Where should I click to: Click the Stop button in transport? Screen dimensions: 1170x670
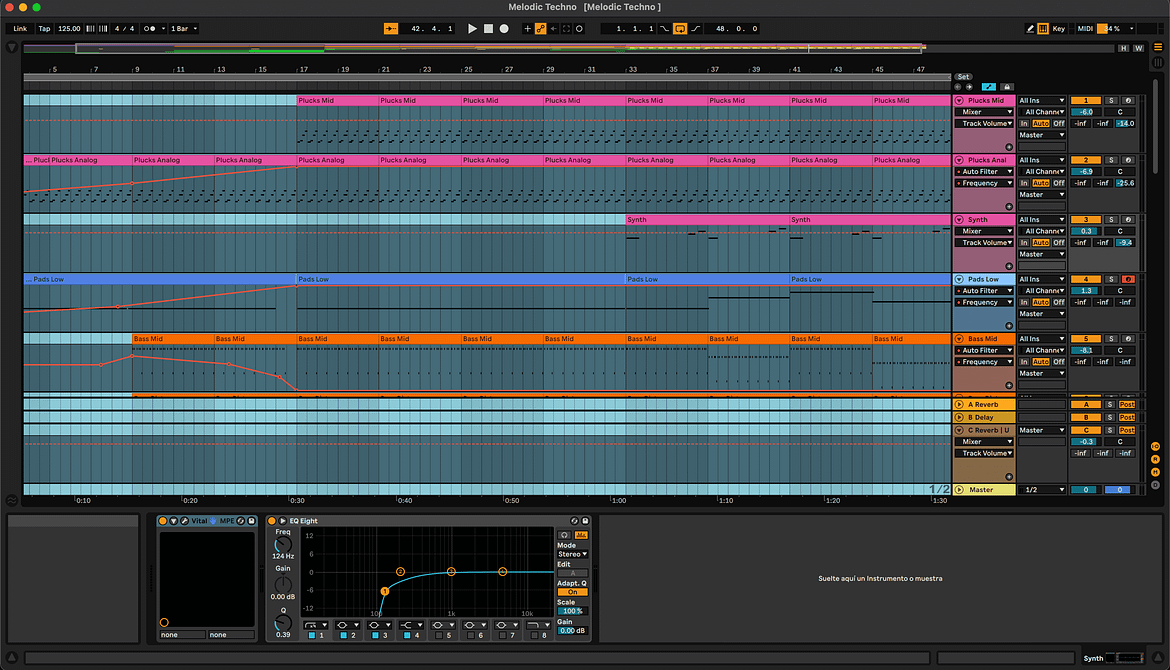click(488, 29)
